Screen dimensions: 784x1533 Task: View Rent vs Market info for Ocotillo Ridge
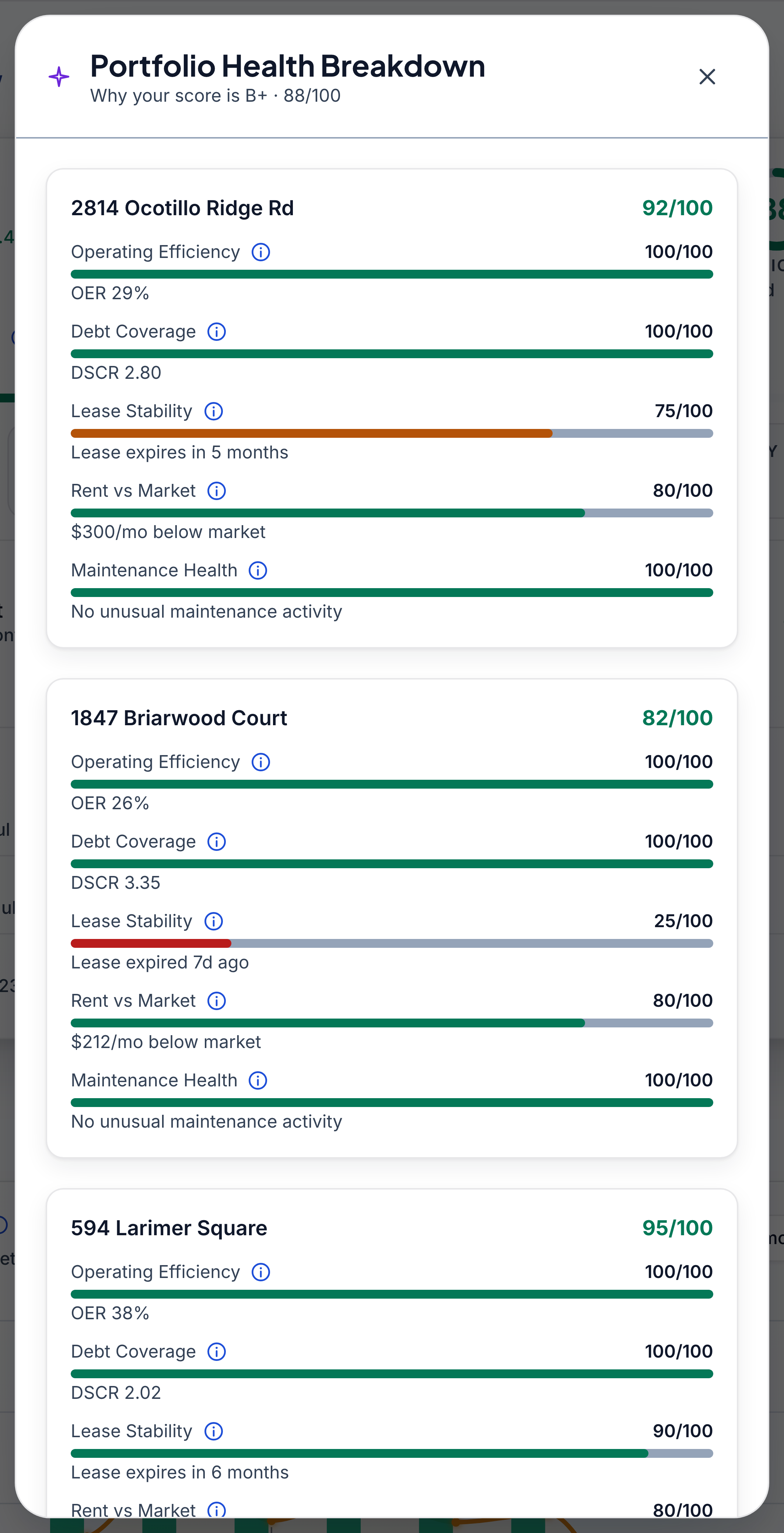217,491
